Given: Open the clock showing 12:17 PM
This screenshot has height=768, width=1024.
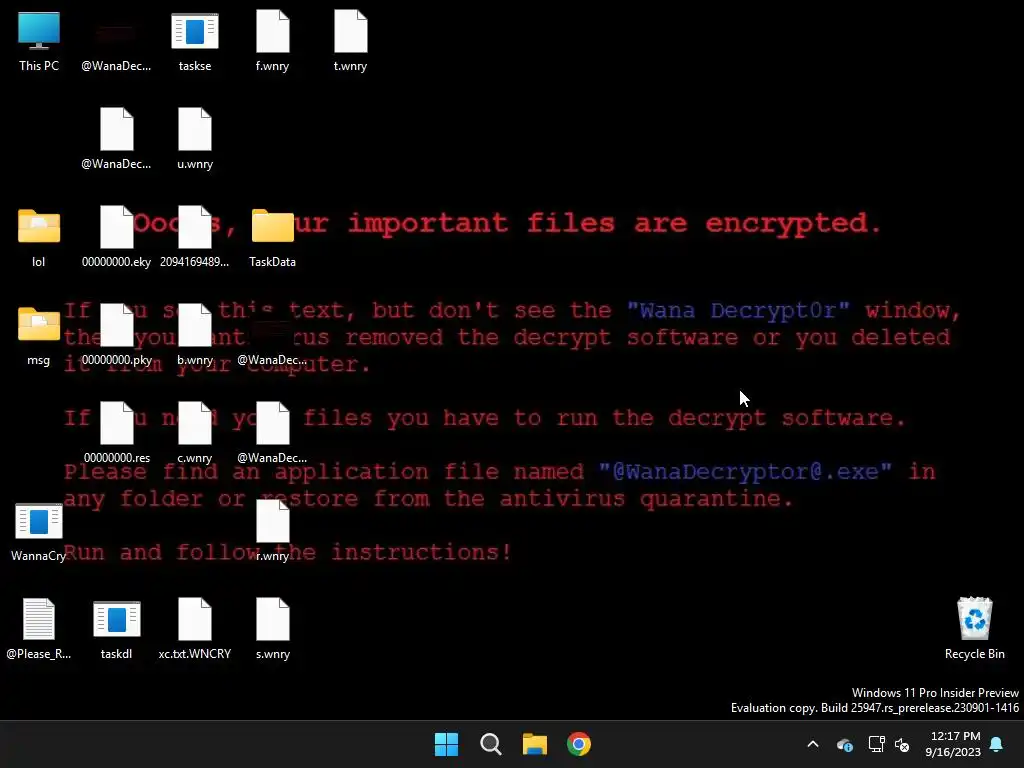Looking at the screenshot, I should (x=953, y=744).
